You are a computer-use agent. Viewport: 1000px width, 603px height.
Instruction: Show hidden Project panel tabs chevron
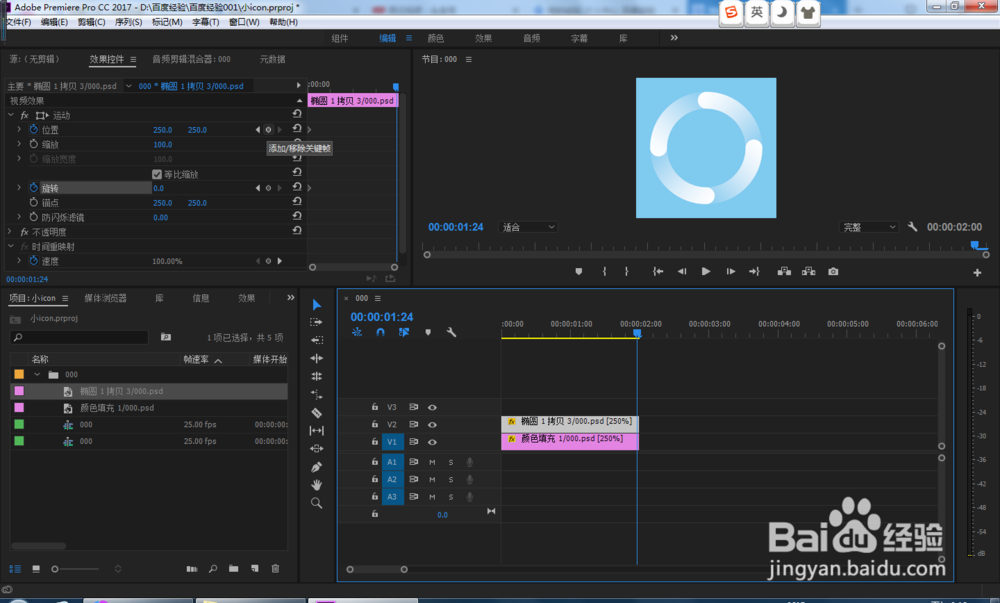point(291,298)
